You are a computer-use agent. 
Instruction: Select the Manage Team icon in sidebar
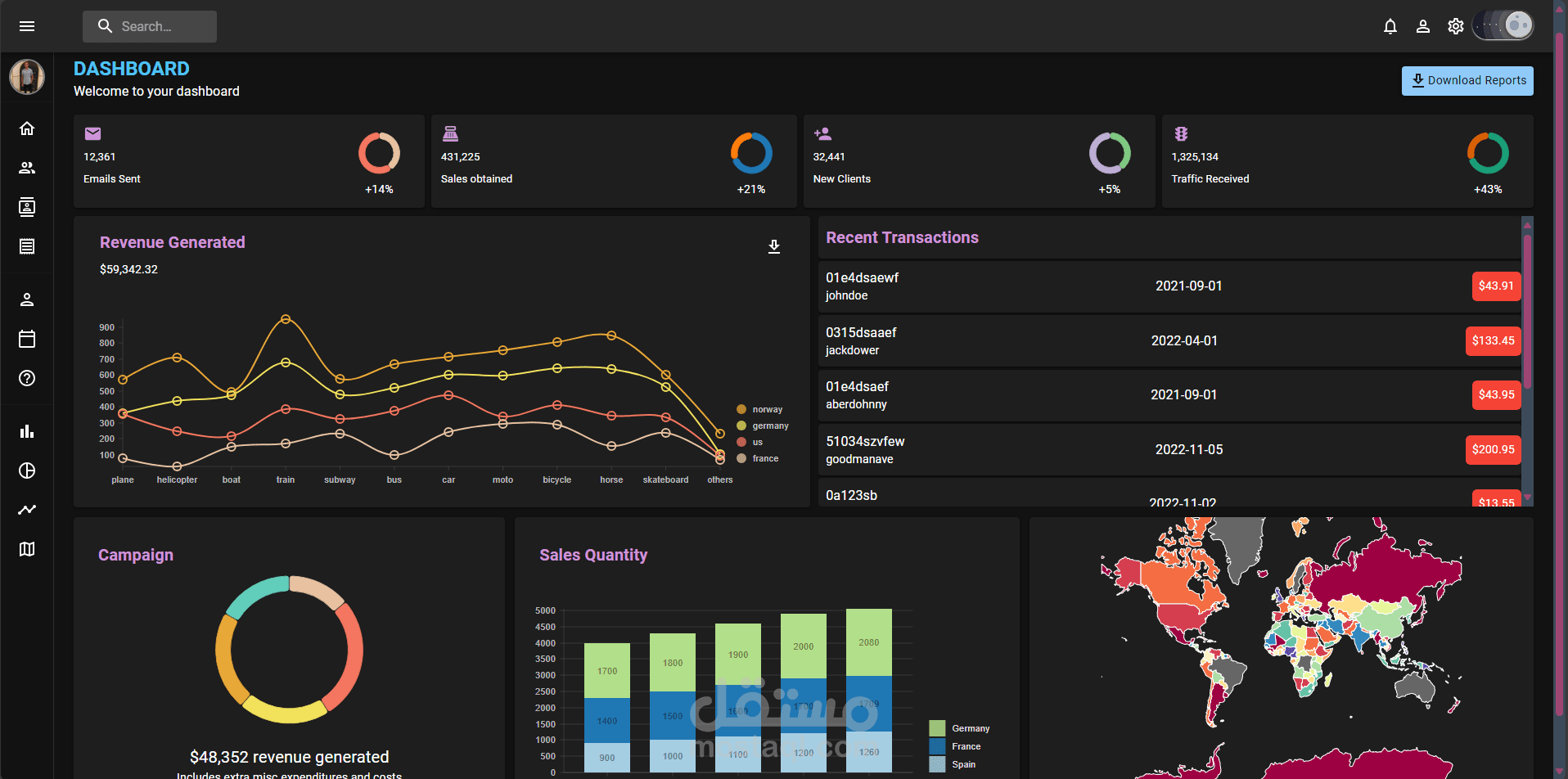pos(27,168)
